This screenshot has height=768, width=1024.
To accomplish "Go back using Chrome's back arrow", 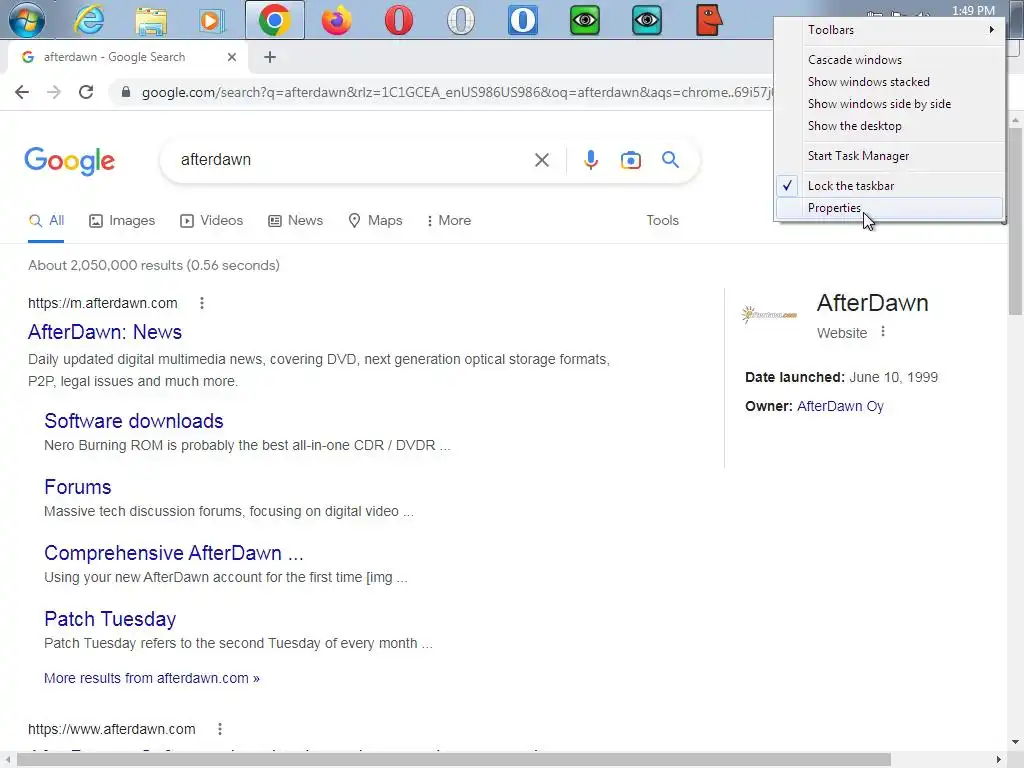I will pos(22,92).
